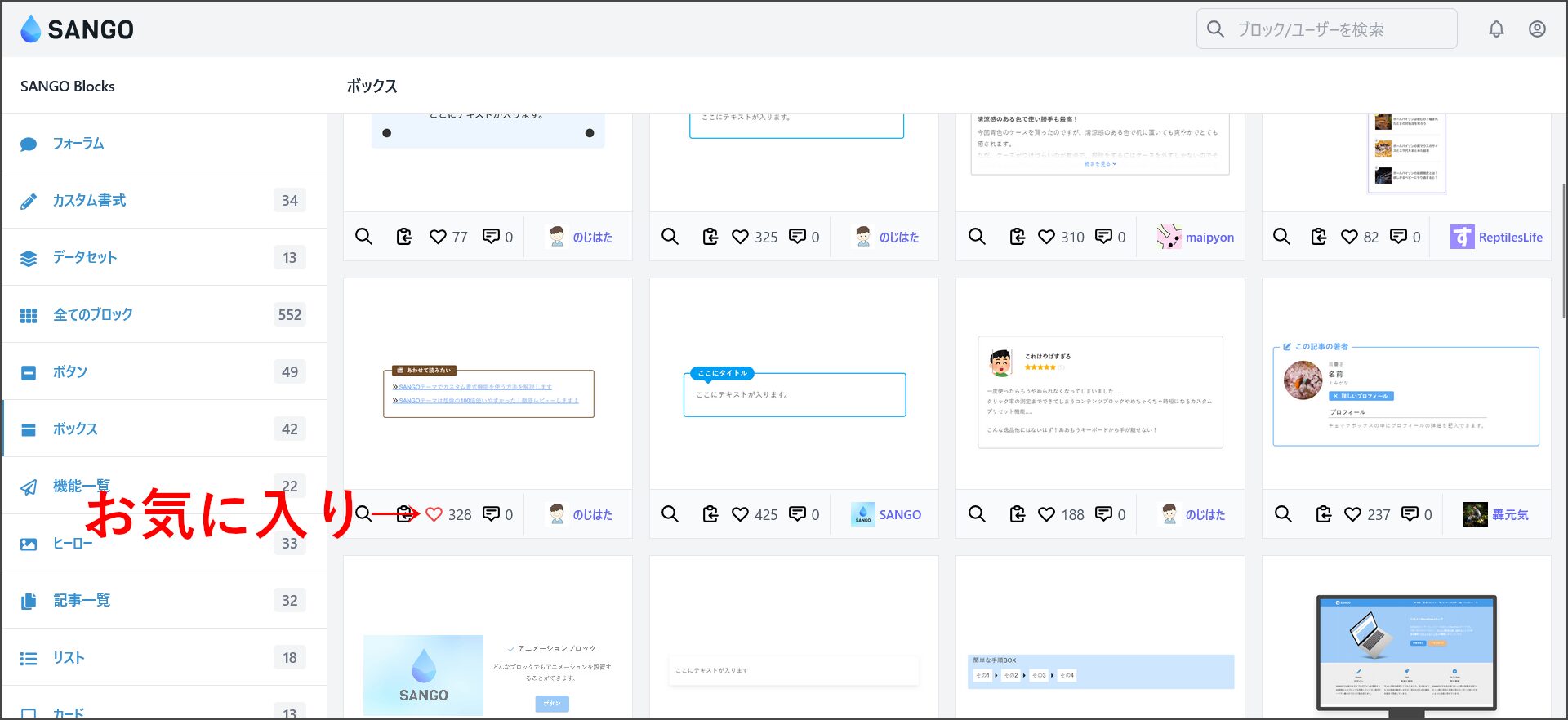This screenshot has height=720, width=1568.
Task: Preview the maipyon block
Action: point(977,237)
